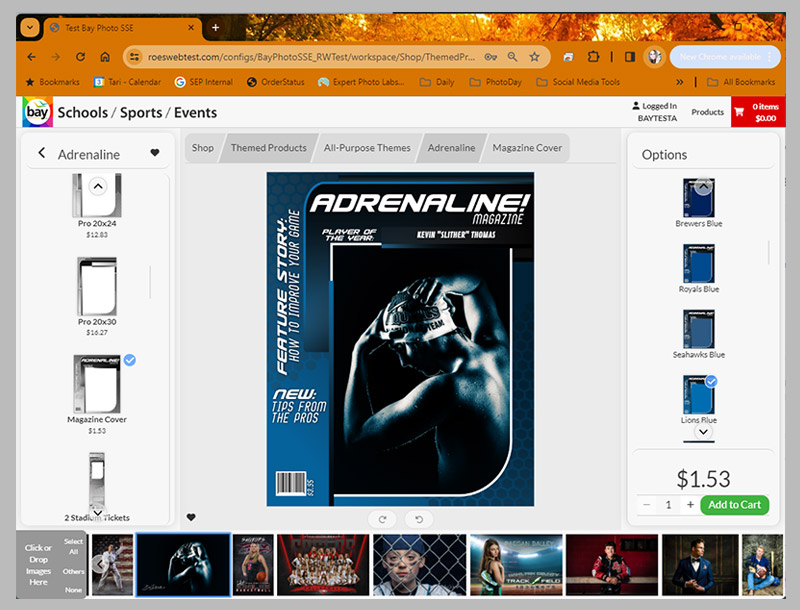Favorite the Adrenaline theme with heart icon
The height and width of the screenshot is (610, 800).
155,153
